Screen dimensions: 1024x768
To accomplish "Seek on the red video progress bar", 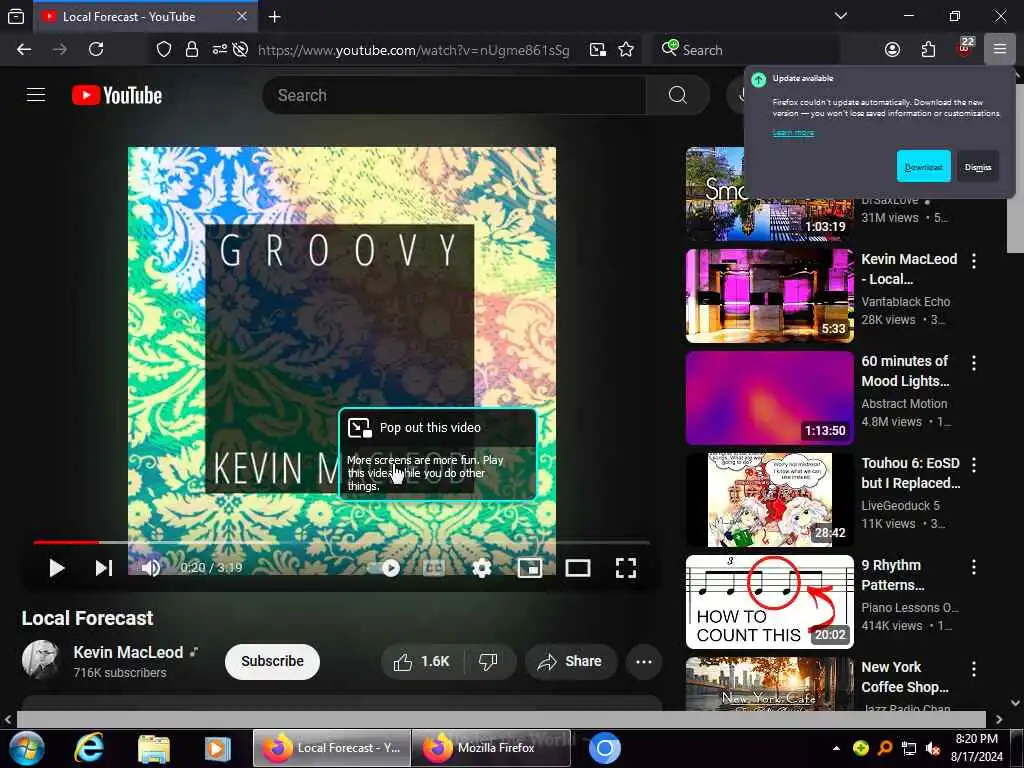I will [66, 542].
